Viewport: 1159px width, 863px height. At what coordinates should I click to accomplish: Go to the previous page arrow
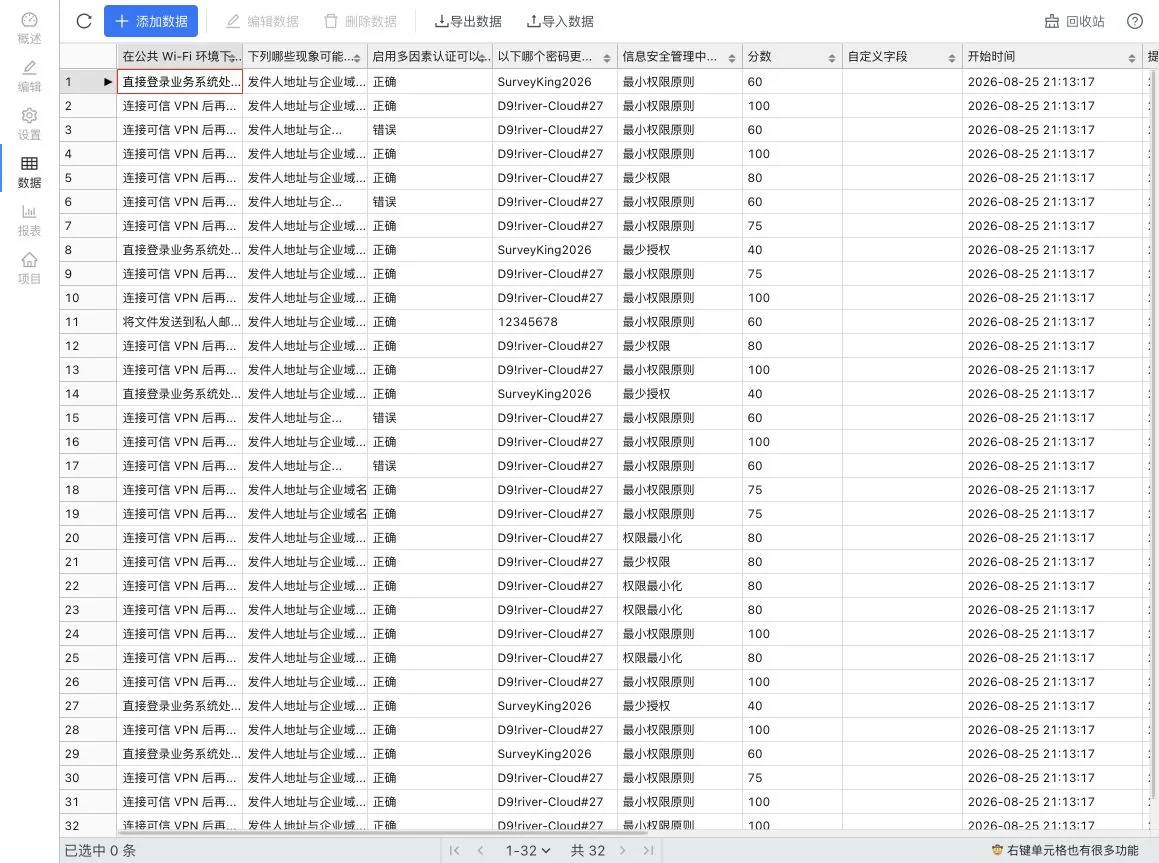coord(480,850)
